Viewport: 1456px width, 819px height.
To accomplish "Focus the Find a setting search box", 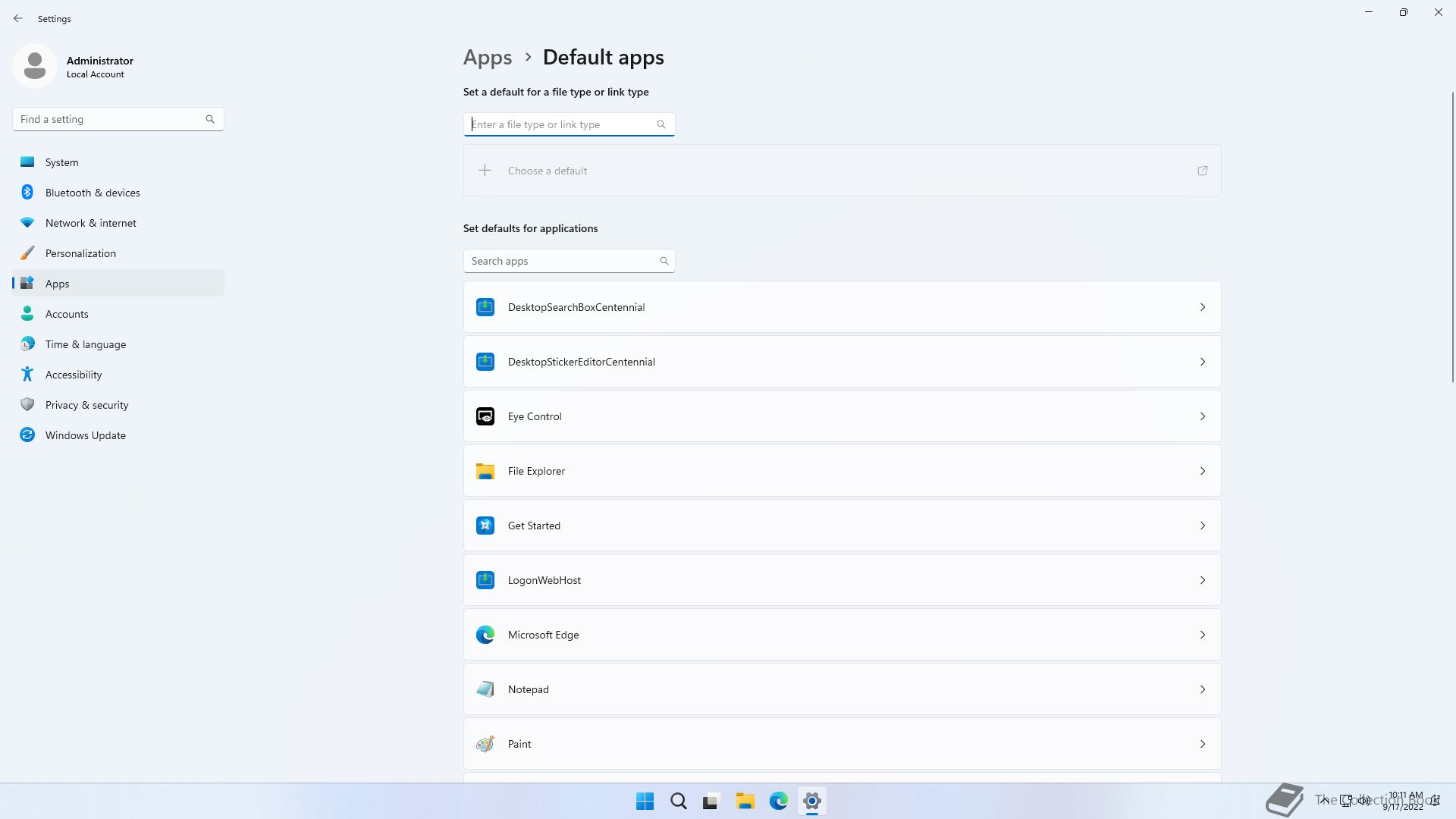I will coord(118,119).
